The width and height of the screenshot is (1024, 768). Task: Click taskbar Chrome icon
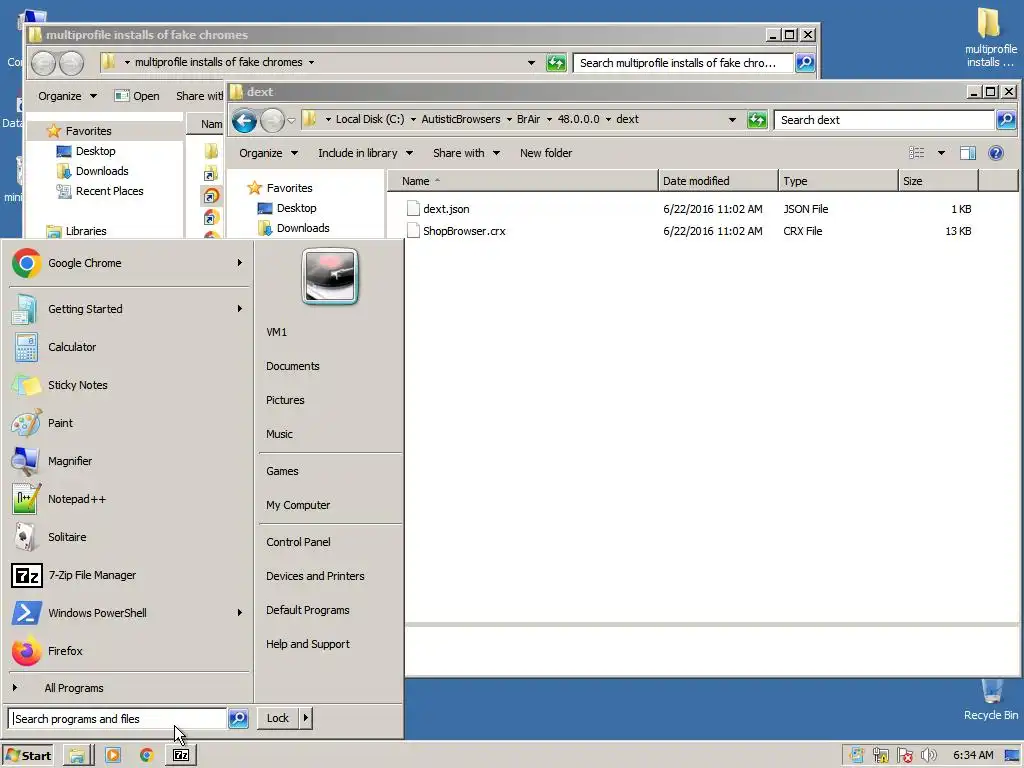tap(146, 756)
